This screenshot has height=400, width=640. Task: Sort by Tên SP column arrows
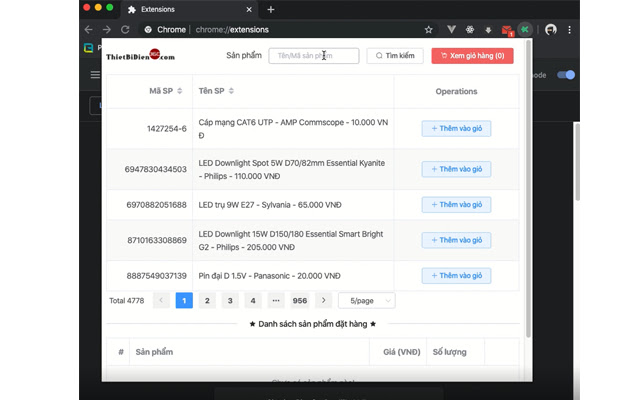tap(231, 91)
